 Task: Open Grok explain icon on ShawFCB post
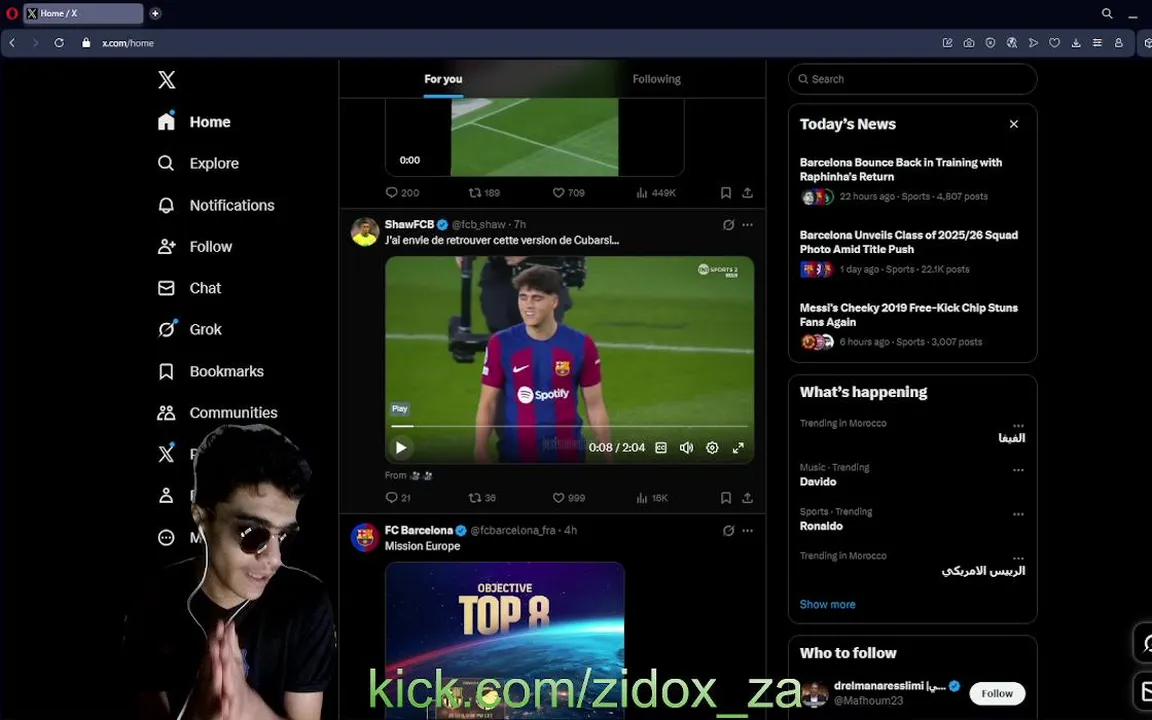coord(728,225)
